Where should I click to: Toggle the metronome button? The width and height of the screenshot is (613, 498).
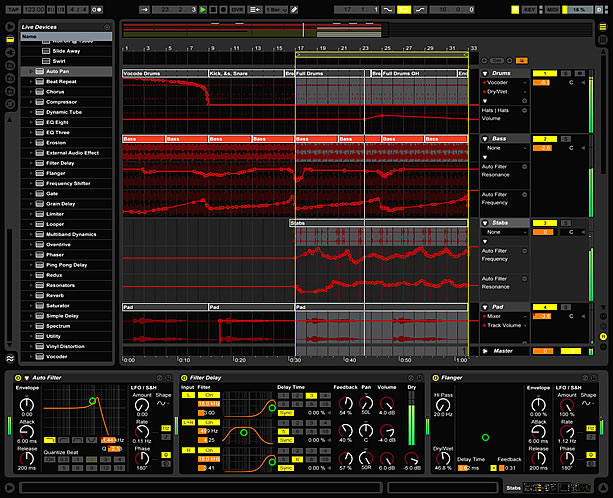[x=97, y=9]
